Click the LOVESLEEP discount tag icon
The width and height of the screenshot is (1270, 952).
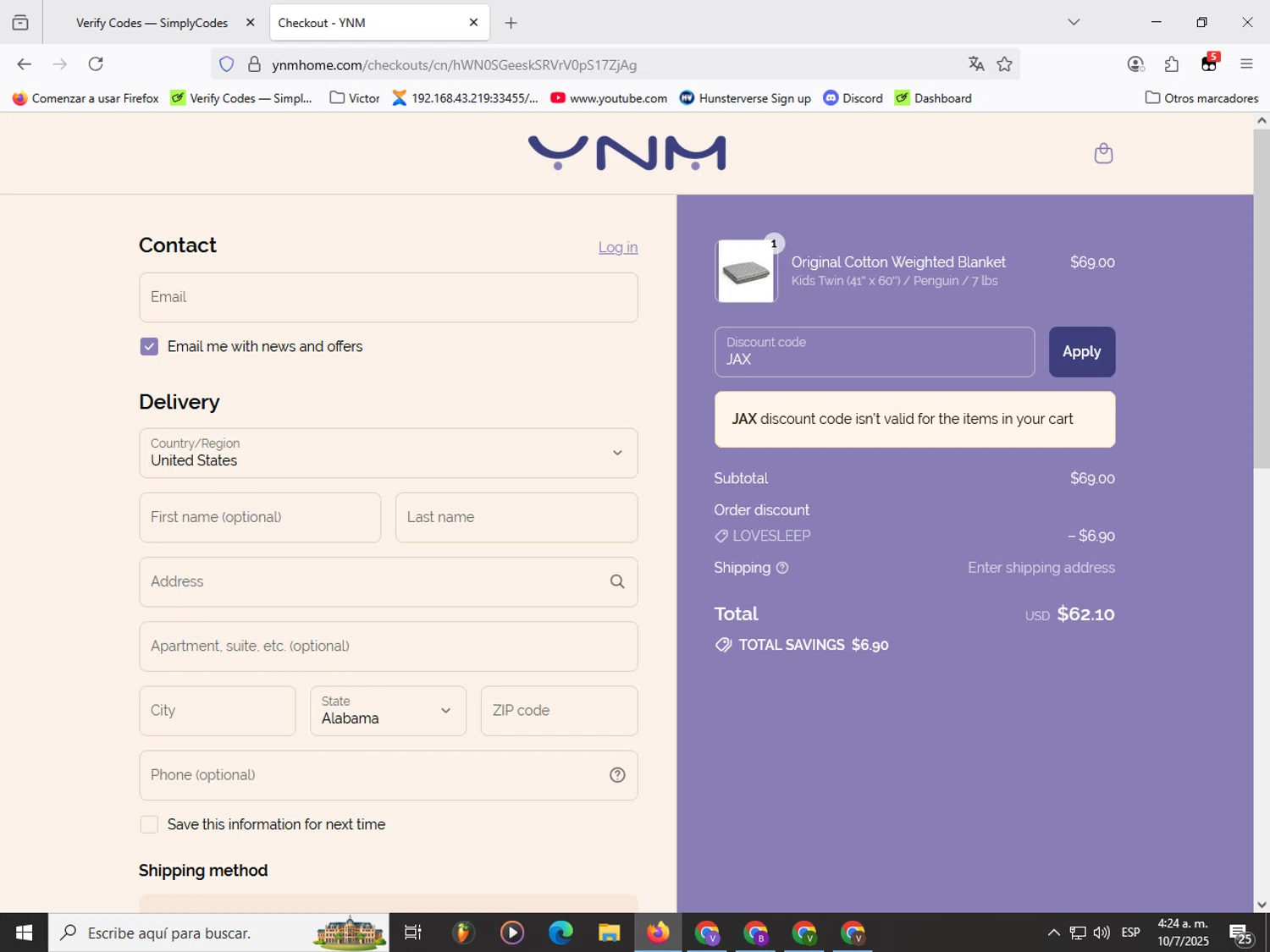[721, 536]
